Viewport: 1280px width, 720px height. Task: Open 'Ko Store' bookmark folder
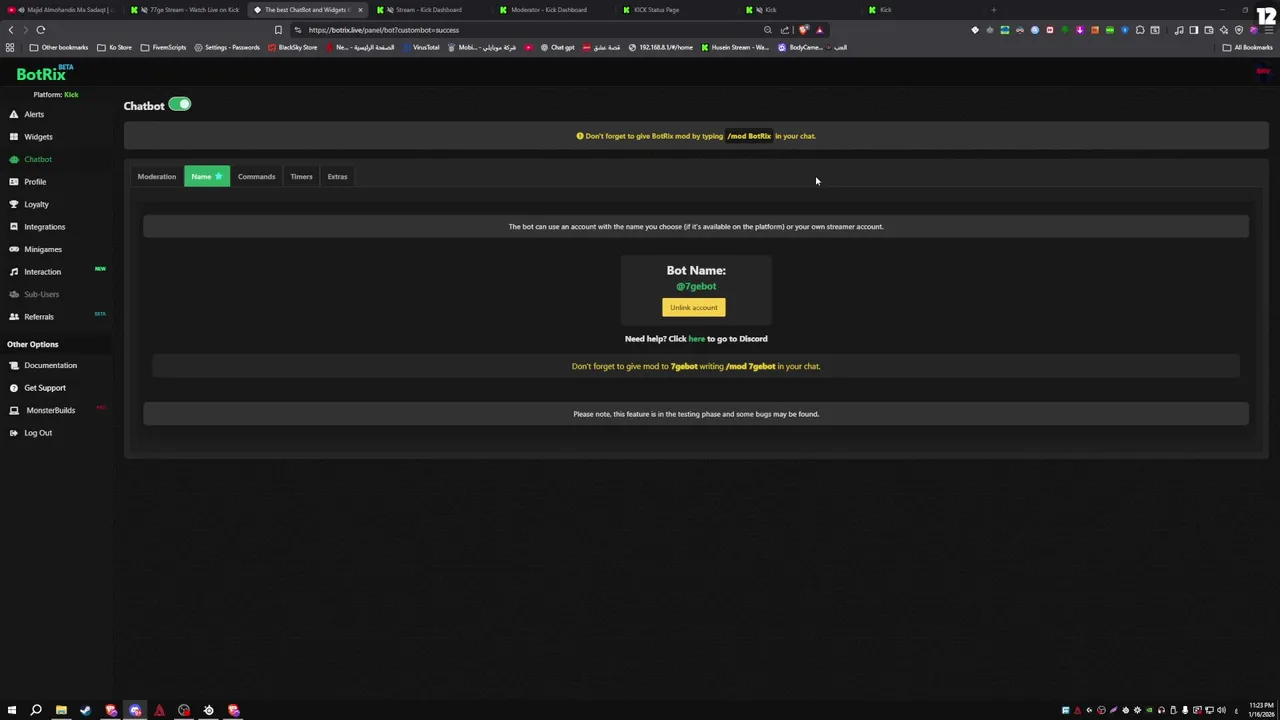pyautogui.click(x=114, y=47)
